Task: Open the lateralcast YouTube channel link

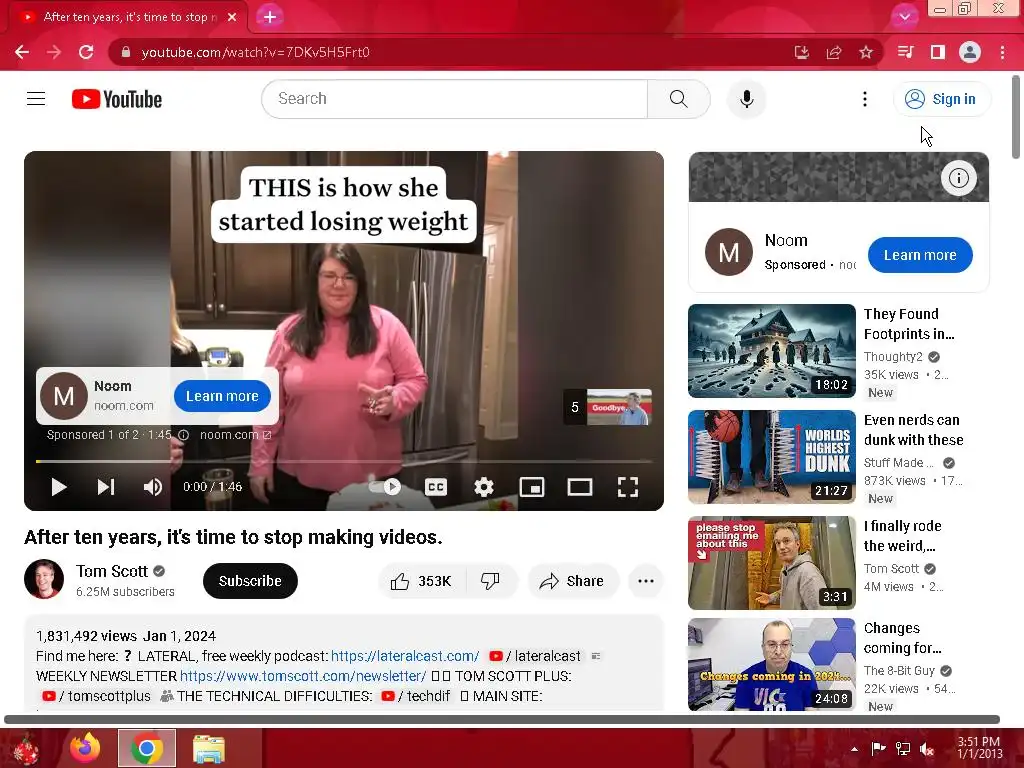Action: coord(535,656)
